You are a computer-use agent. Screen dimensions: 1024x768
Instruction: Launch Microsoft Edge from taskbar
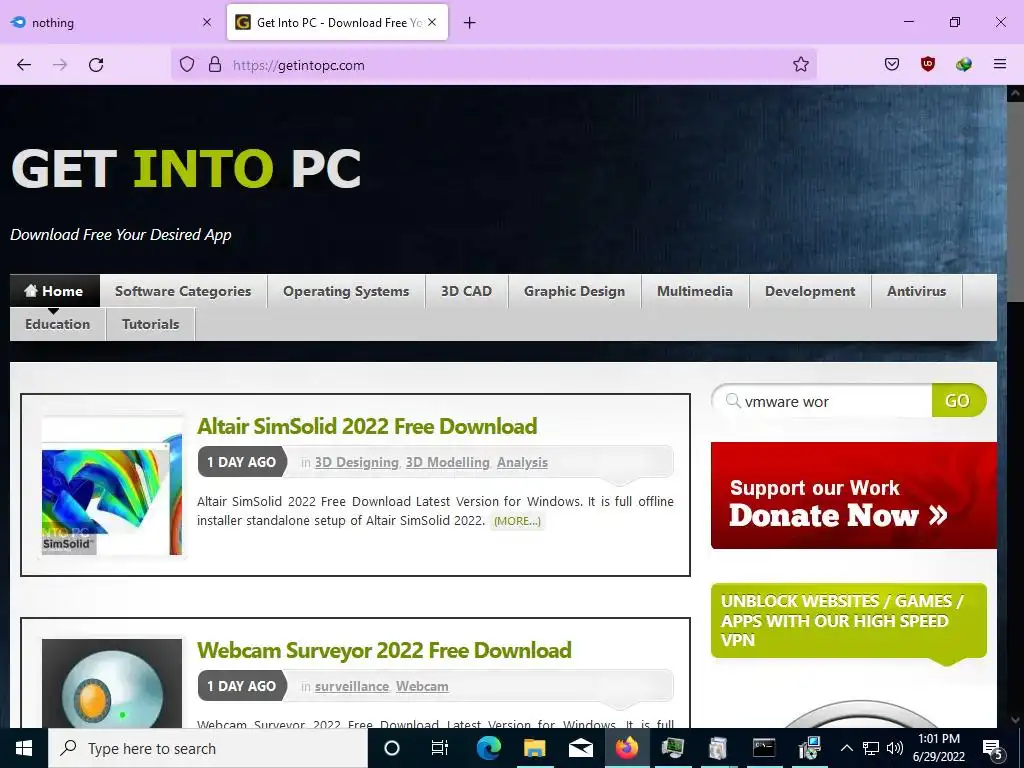[x=488, y=748]
